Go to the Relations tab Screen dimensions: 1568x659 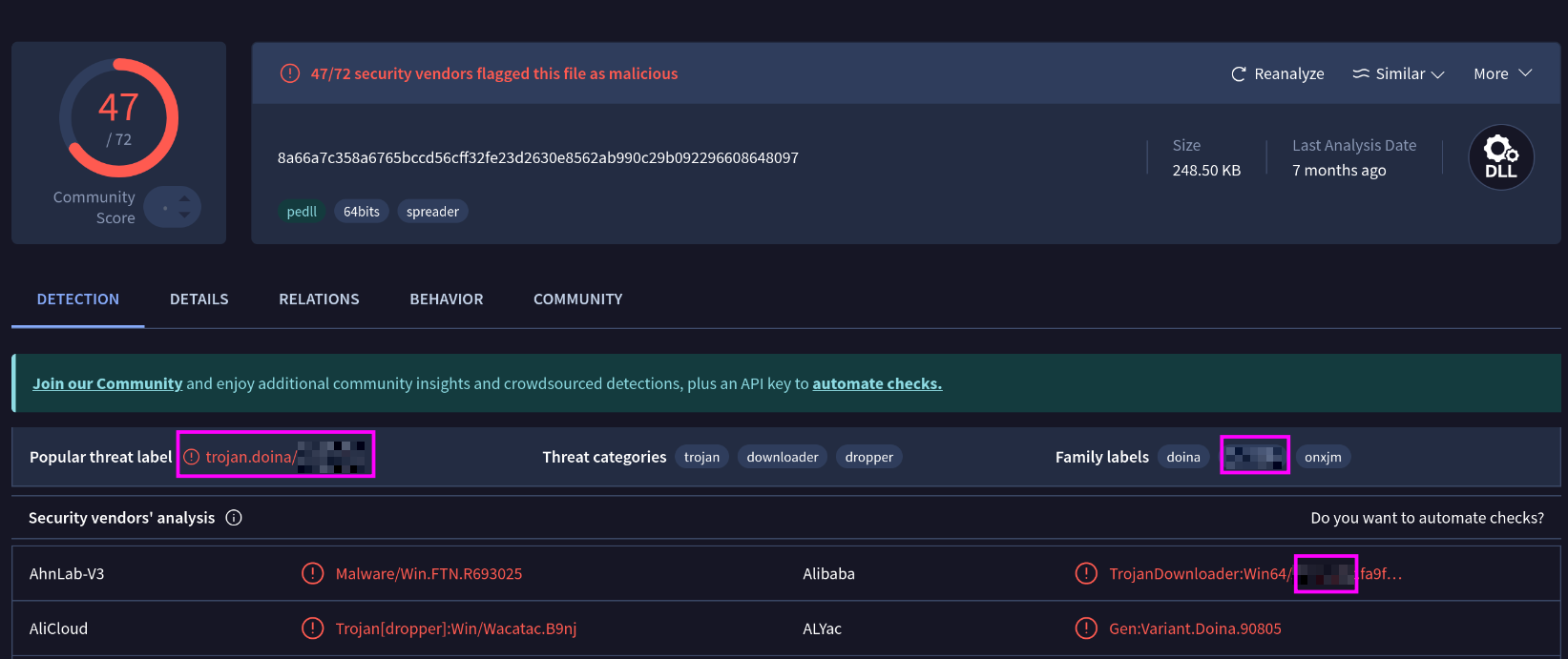pyautogui.click(x=319, y=299)
